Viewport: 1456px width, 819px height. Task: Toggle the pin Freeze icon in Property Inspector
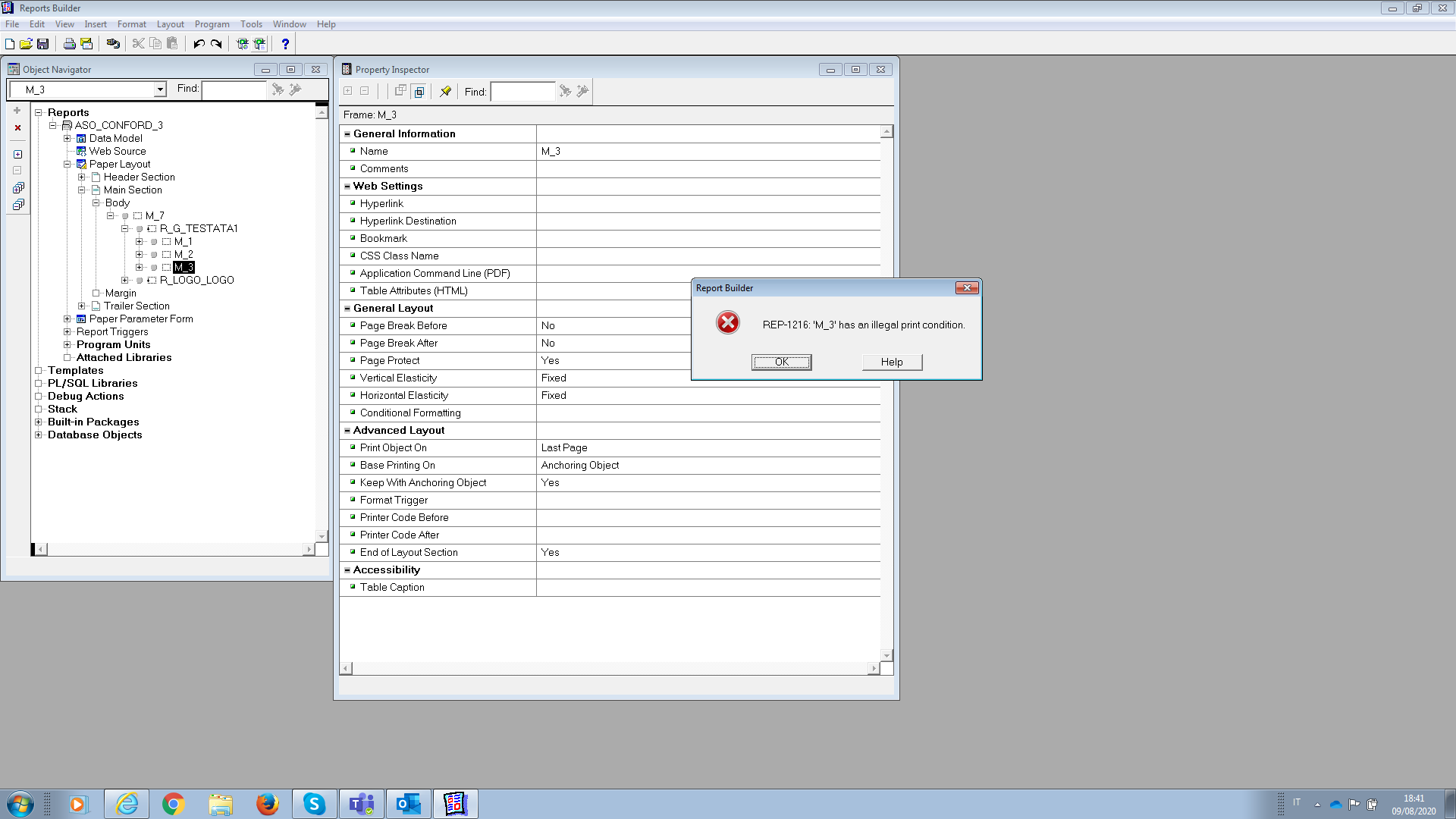445,92
